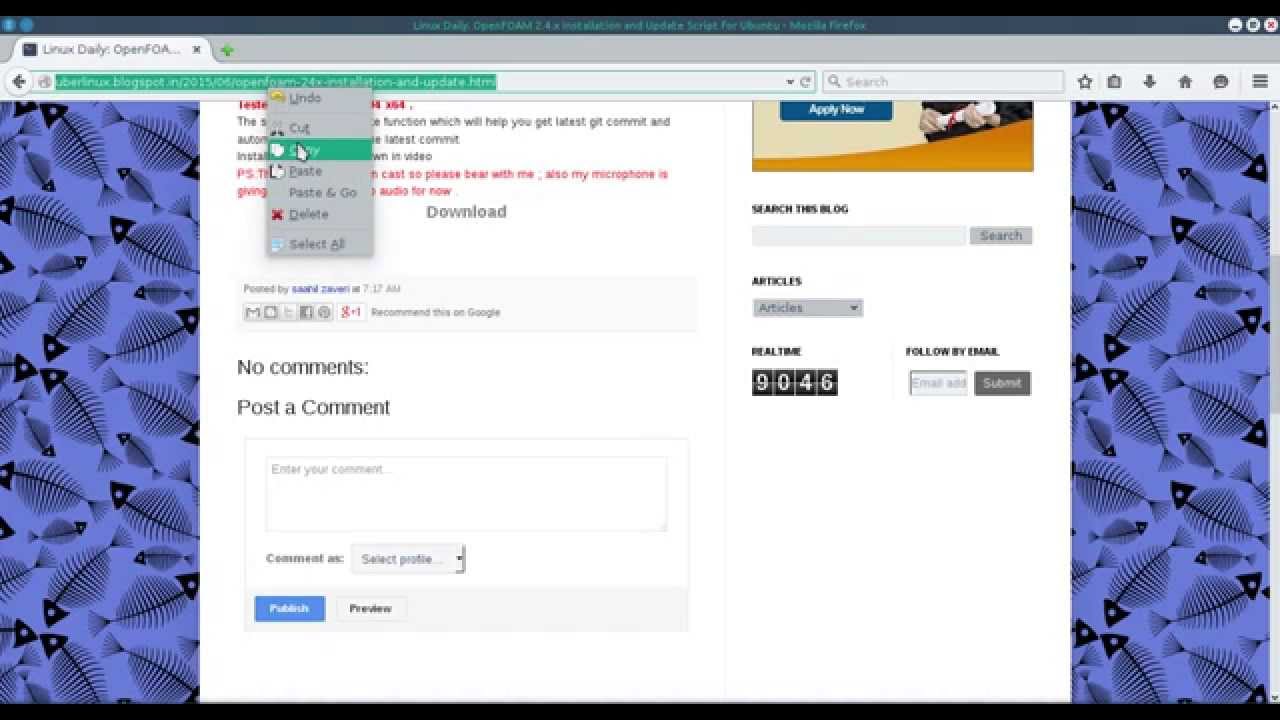Click the realtime visitor counter 9046
This screenshot has height=720, width=1280.
click(794, 382)
